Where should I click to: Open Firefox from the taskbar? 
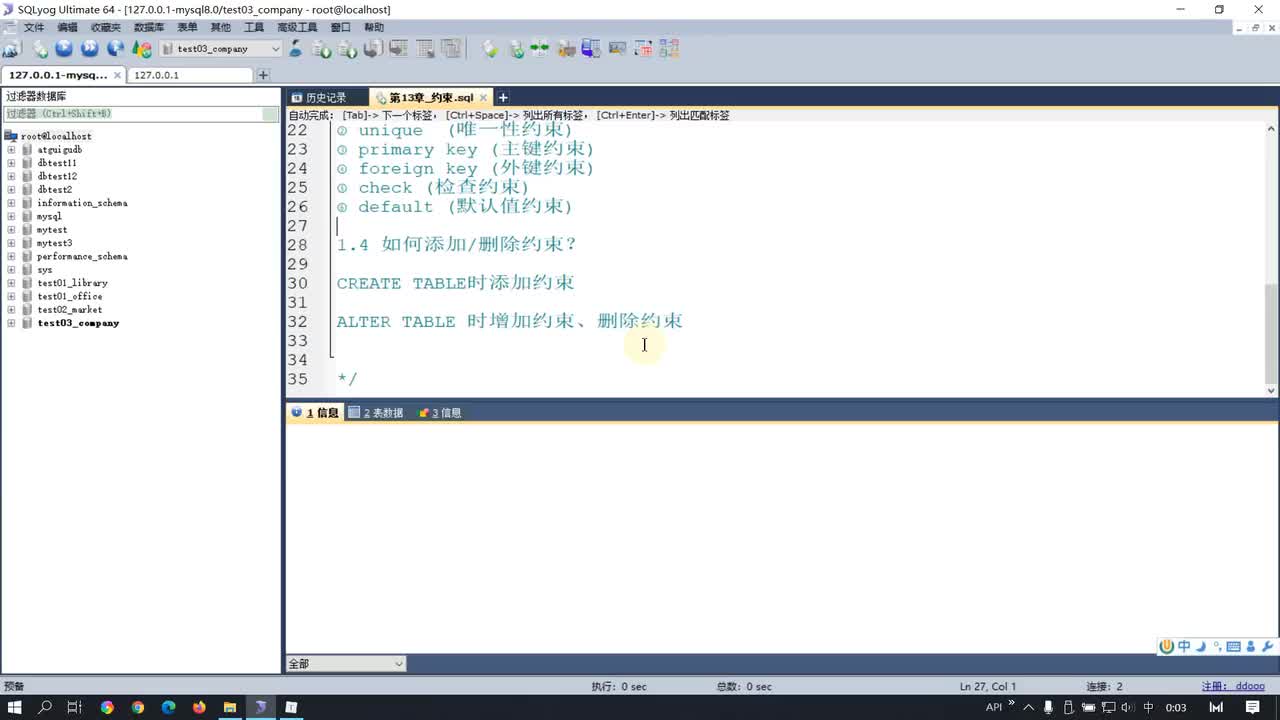199,707
